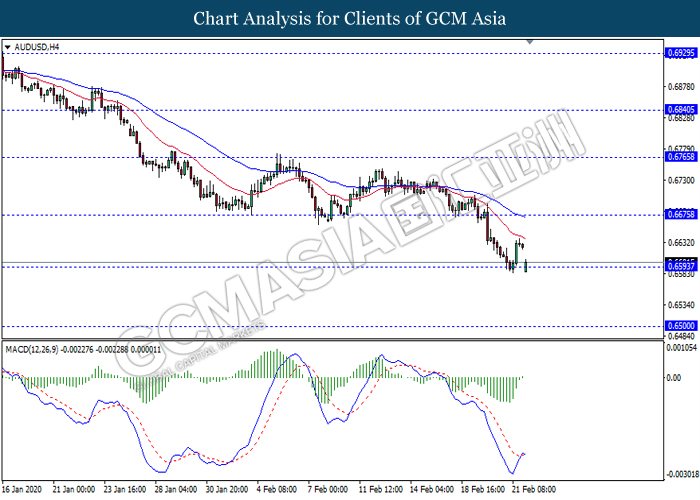The width and height of the screenshot is (700, 500).
Task: Click the 16 Jan 2020 date label
Action: (x=22, y=490)
